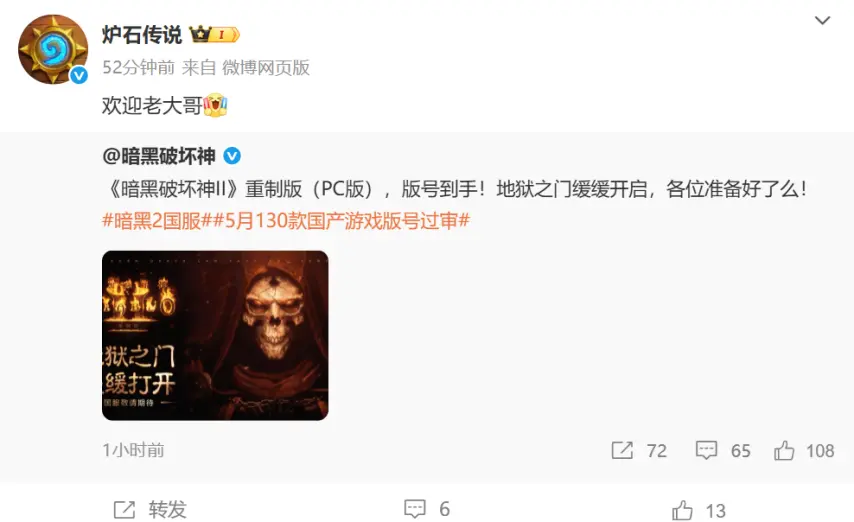Image resolution: width=854 pixels, height=522 pixels.
Task: Open the @暗黑破坏神 account link
Action: pyautogui.click(x=158, y=156)
